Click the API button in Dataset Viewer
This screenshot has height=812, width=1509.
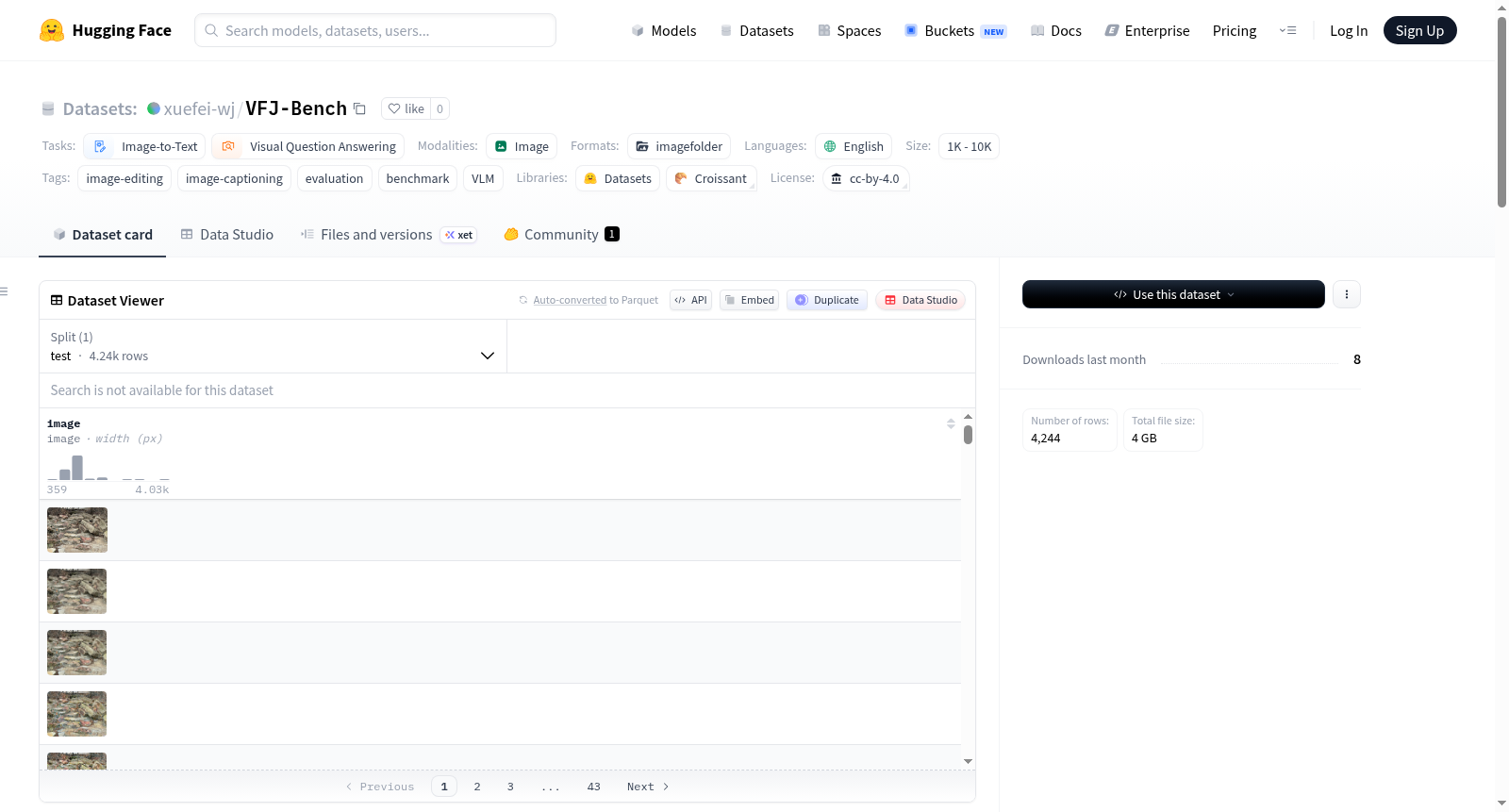point(690,300)
